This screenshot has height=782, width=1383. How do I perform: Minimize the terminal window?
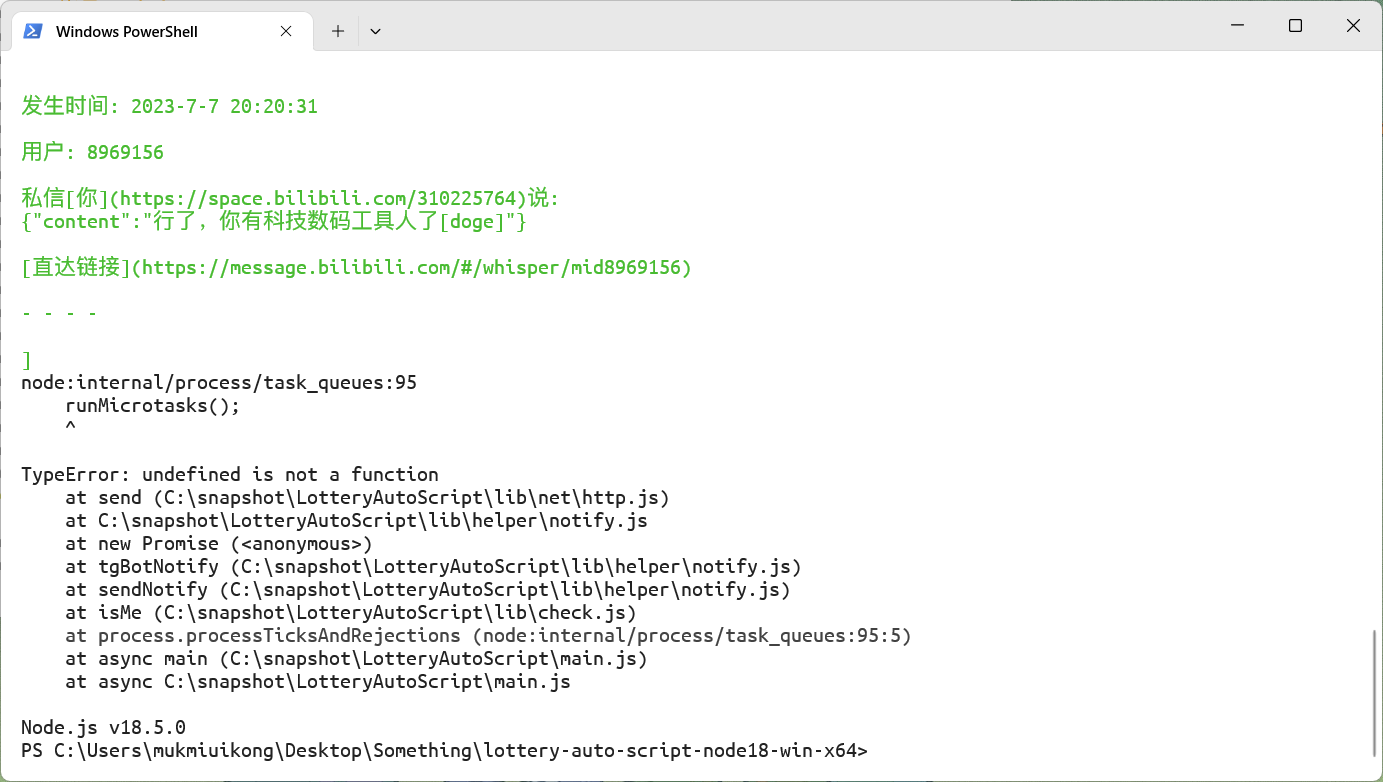[1236, 25]
